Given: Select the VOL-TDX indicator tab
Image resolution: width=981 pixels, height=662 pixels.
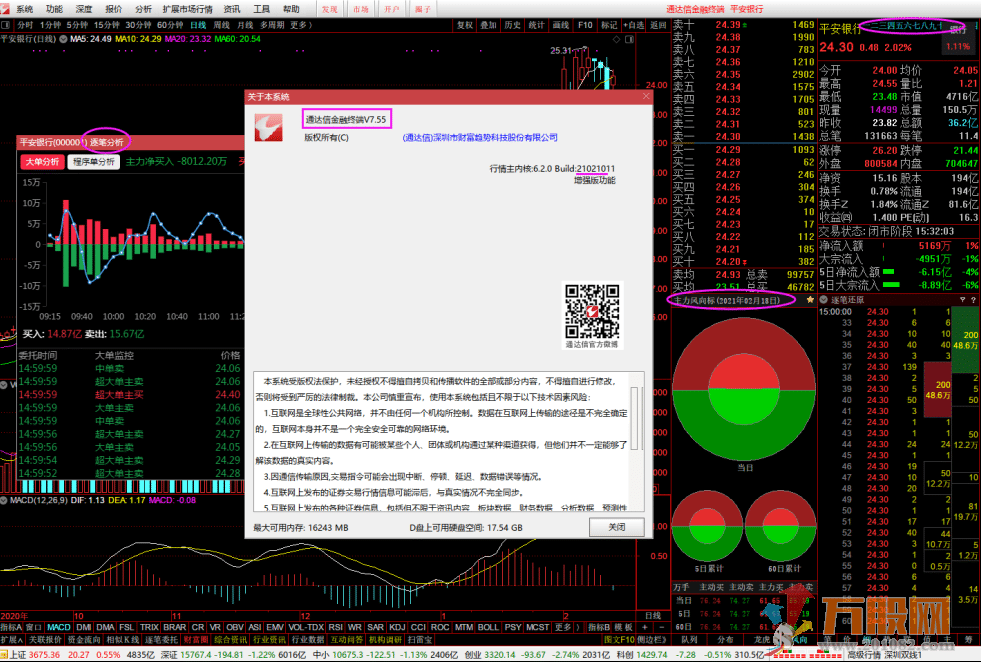Looking at the screenshot, I should point(305,627).
